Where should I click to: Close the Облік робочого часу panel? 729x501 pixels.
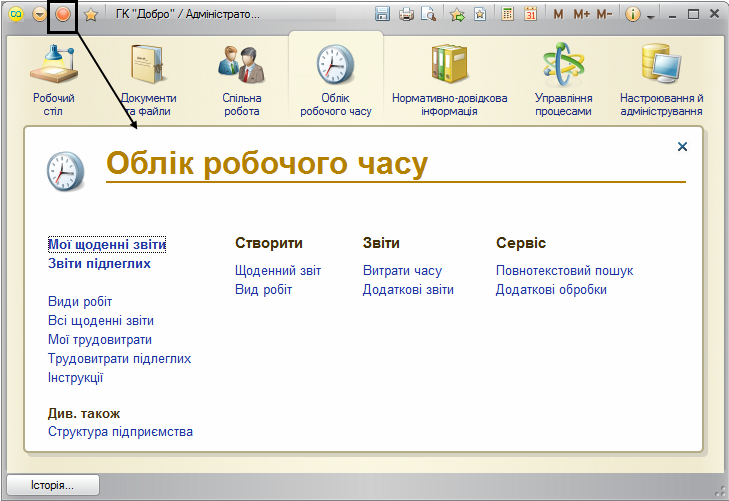coord(682,147)
